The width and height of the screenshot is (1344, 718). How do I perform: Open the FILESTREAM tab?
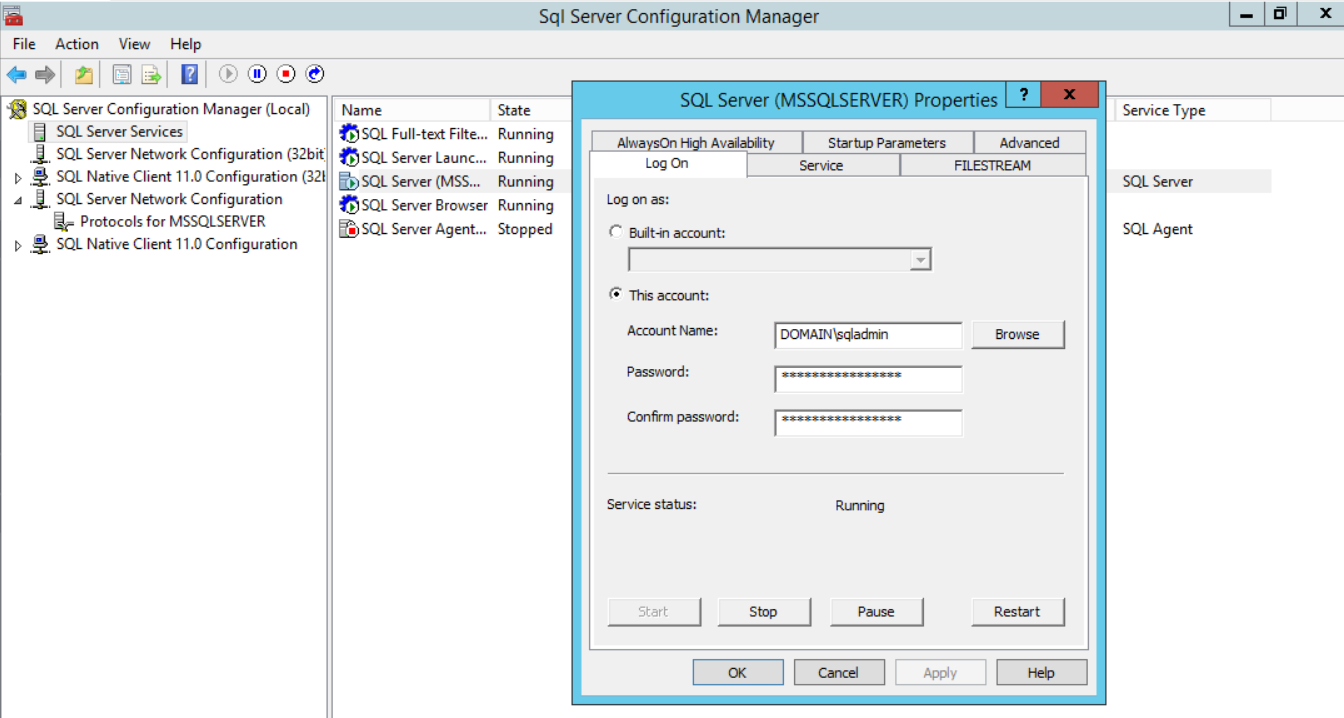click(992, 166)
